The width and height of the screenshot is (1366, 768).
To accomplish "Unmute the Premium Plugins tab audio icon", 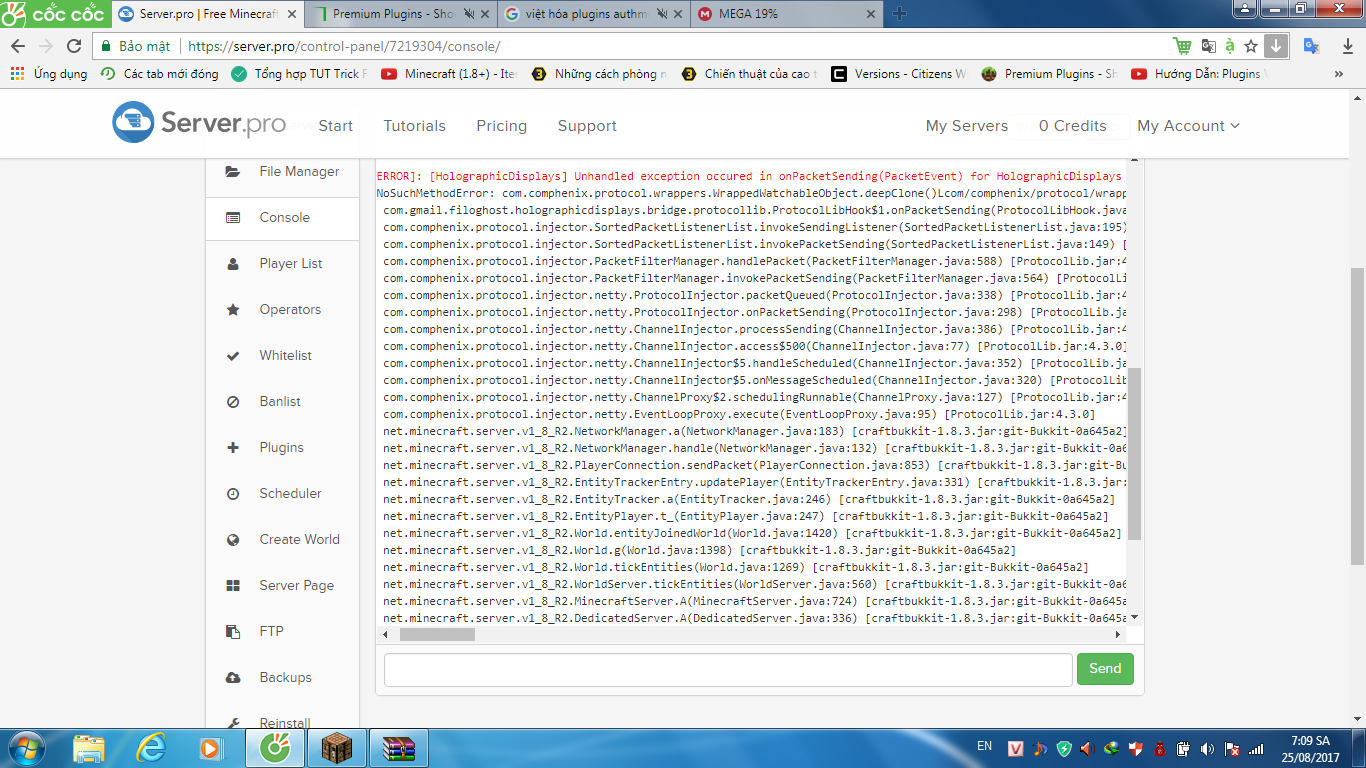I will [468, 14].
